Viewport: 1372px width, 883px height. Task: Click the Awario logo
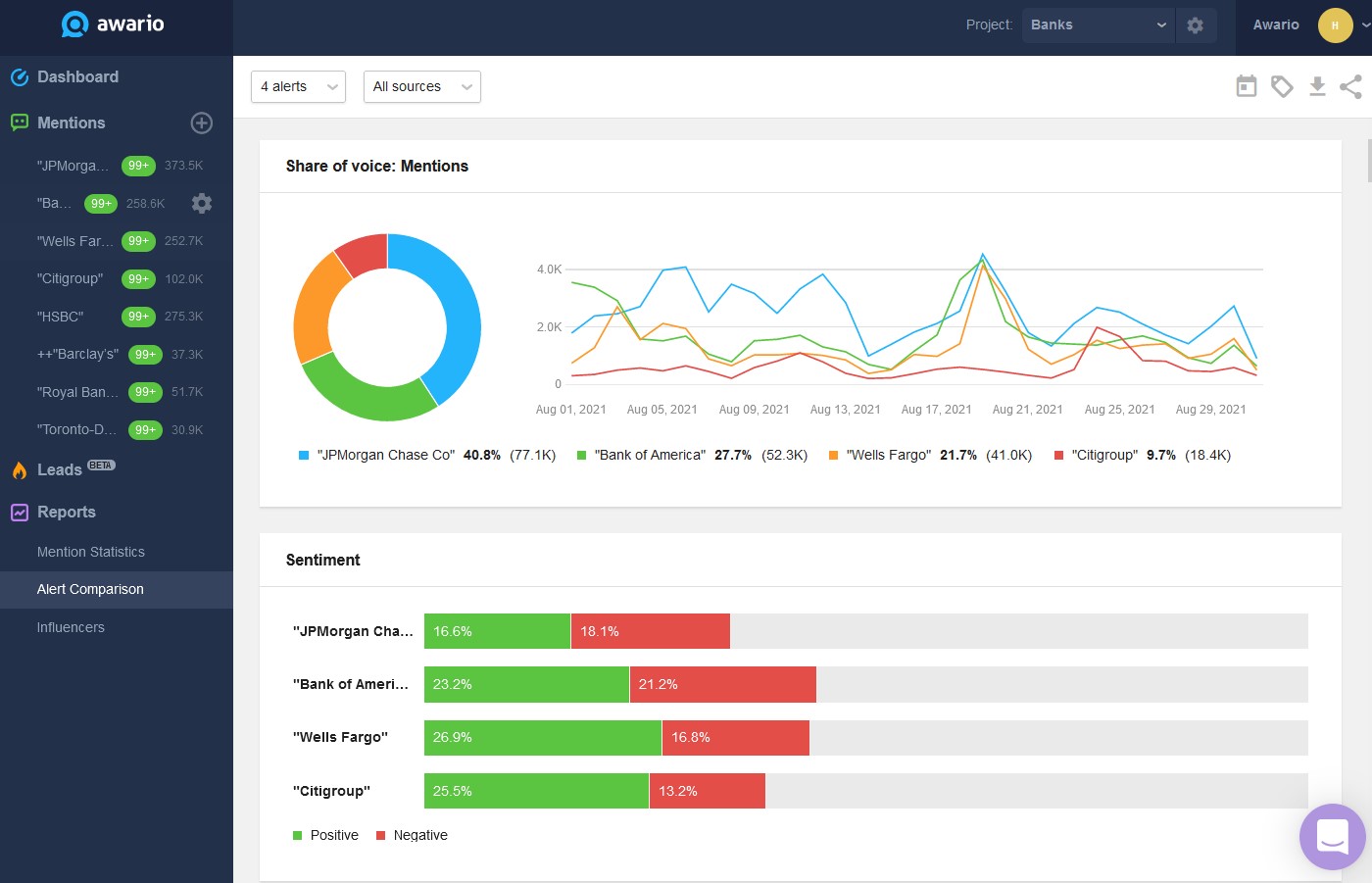click(113, 24)
